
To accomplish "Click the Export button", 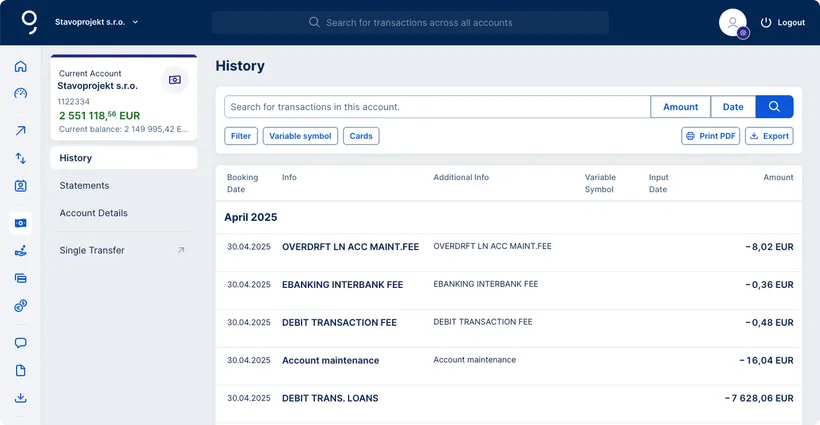I will pos(769,136).
